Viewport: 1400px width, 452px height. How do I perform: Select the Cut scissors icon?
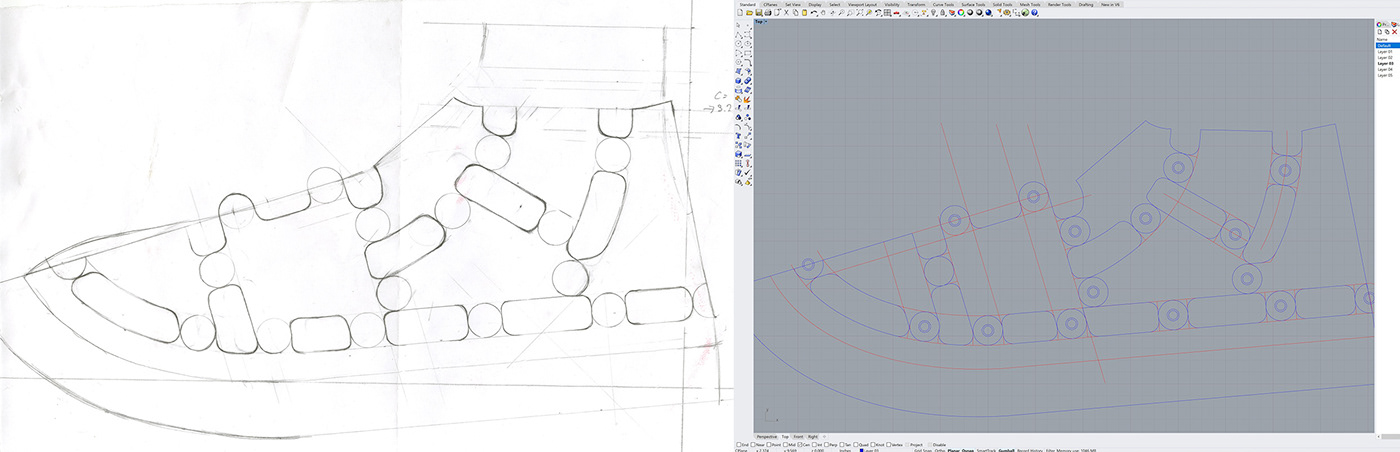tap(786, 12)
